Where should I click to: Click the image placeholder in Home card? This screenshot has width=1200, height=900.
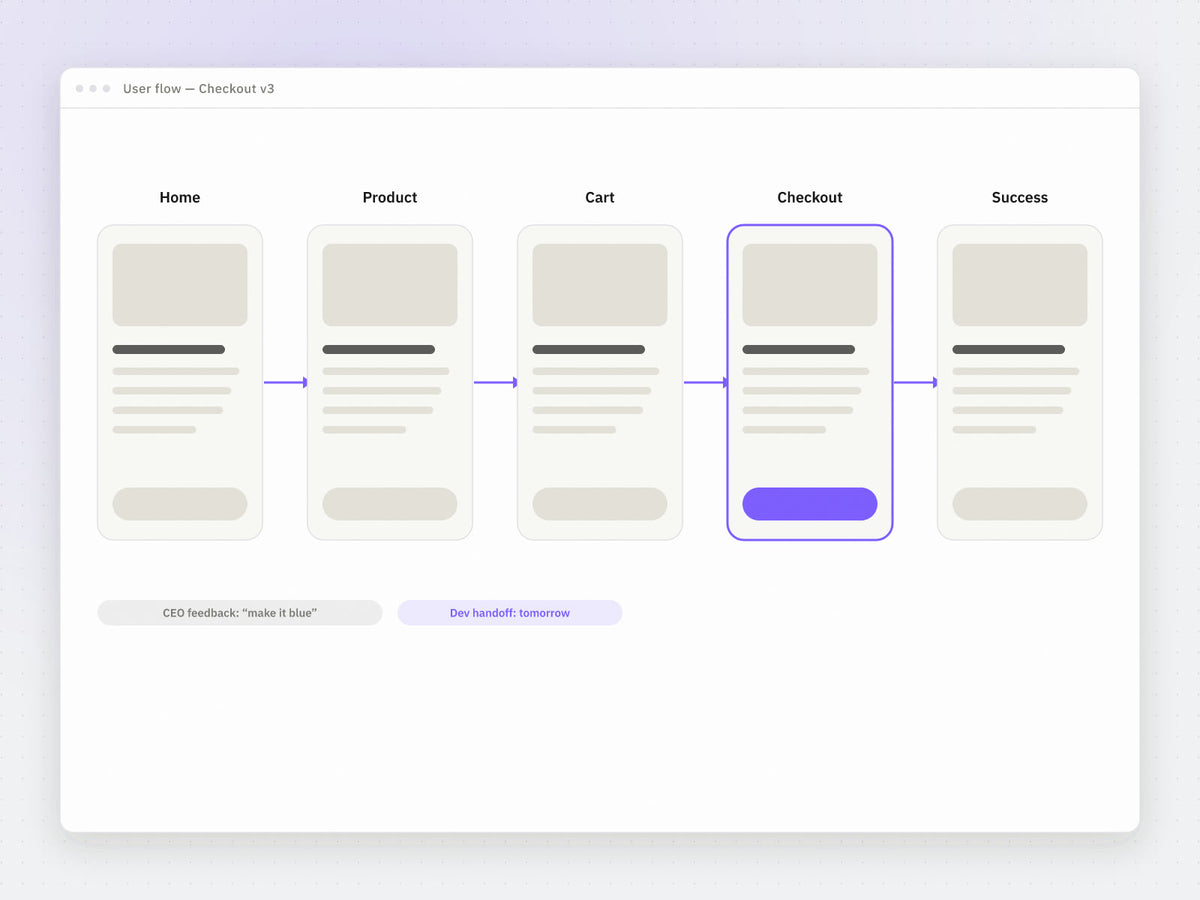[x=180, y=285]
